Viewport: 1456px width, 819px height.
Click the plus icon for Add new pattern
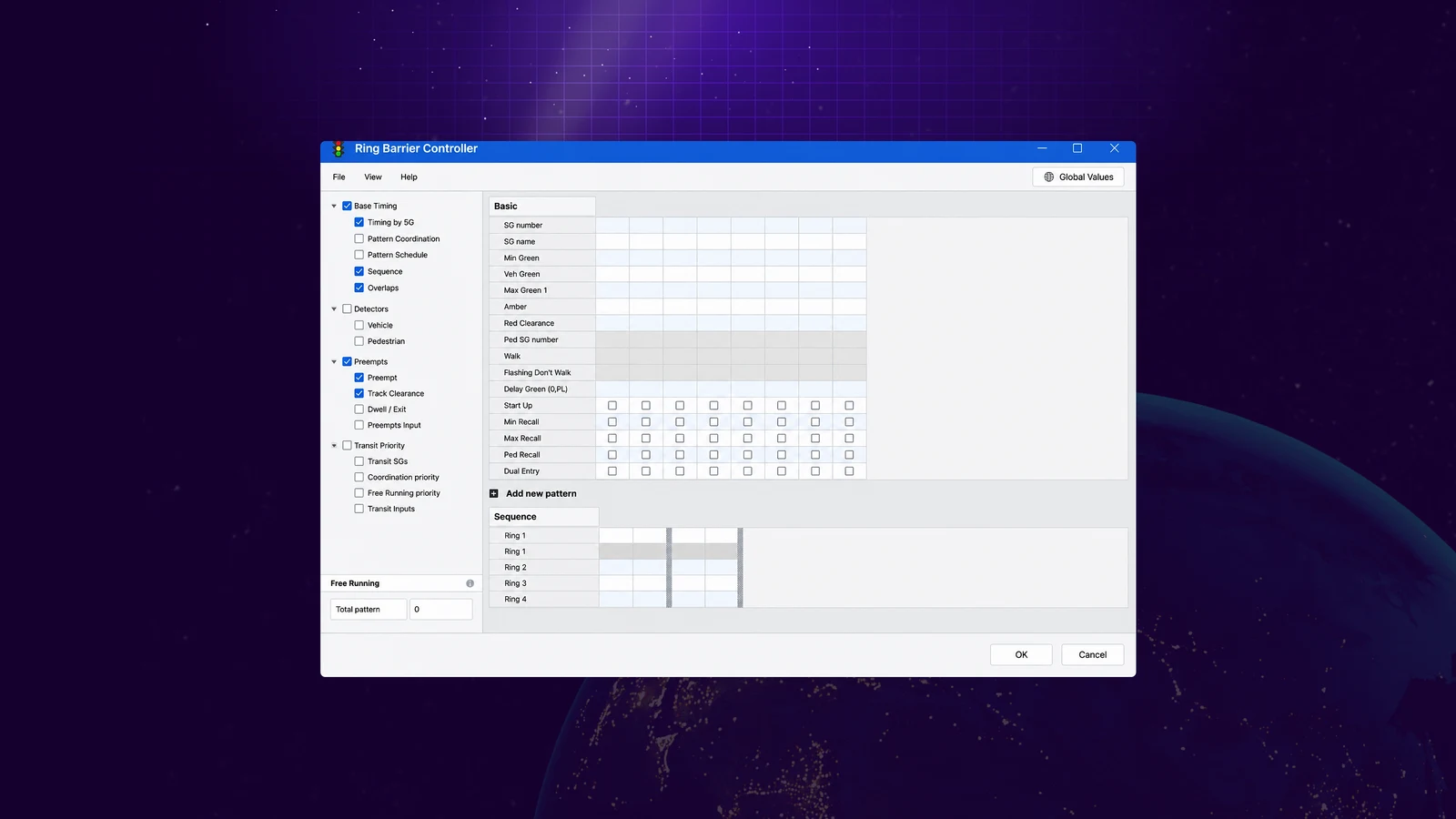[x=494, y=493]
